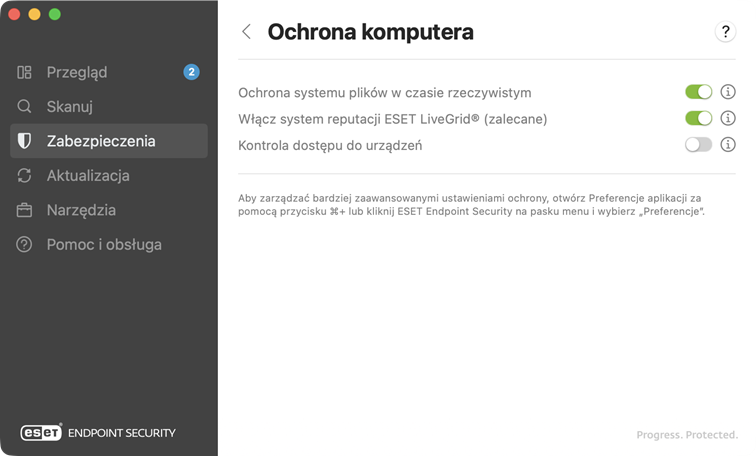Open the help question mark button

(725, 32)
